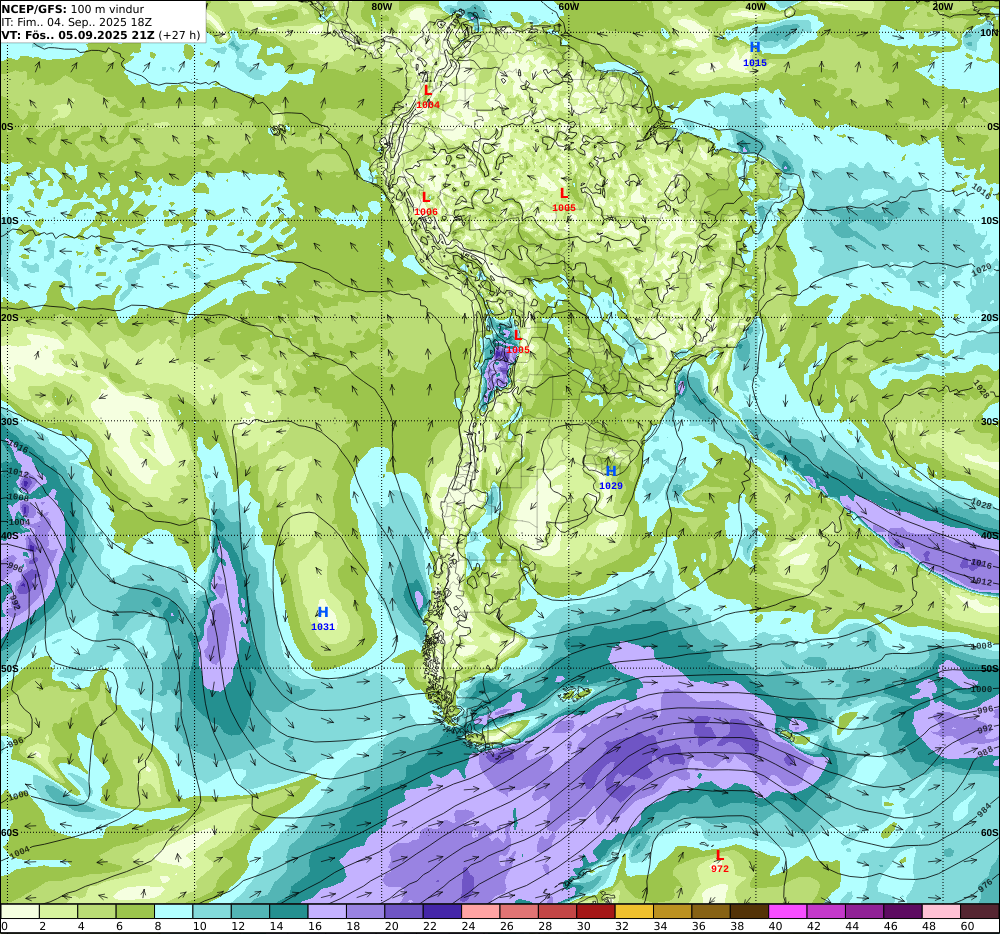Viewport: 1000px width, 934px height.
Task: Pick the 24-26 light pink legend swatch
Action: tap(480, 911)
